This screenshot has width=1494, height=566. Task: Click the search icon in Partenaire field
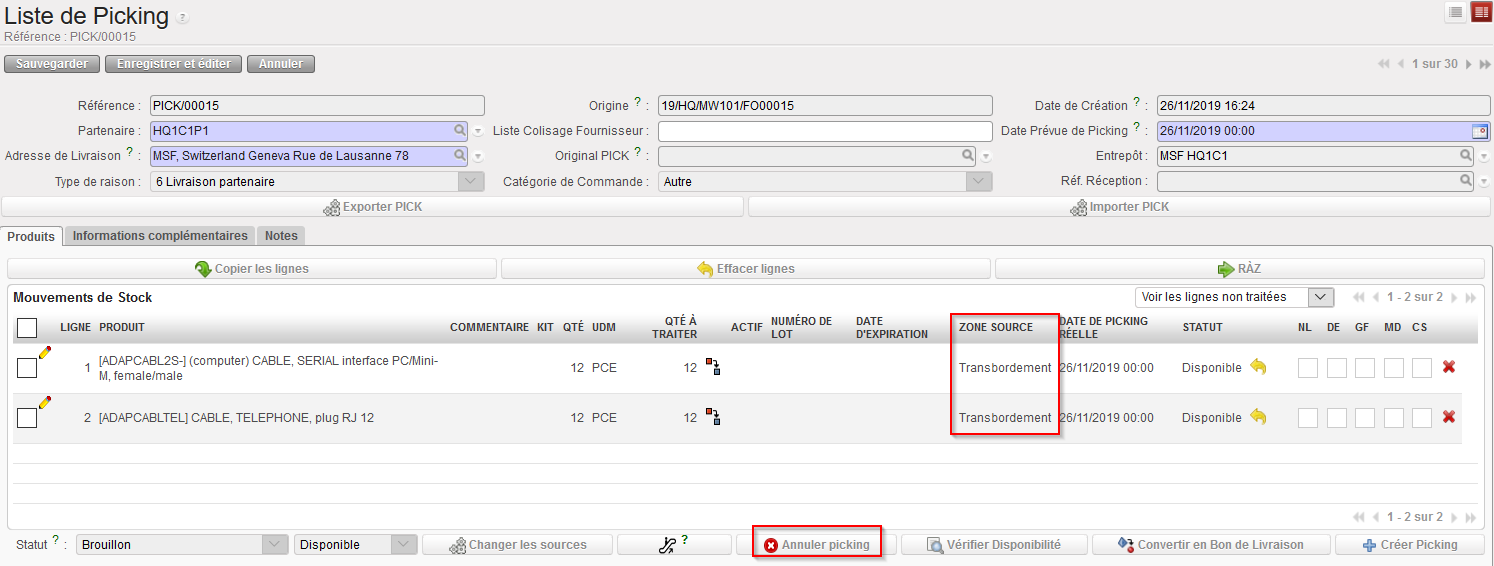click(x=460, y=130)
